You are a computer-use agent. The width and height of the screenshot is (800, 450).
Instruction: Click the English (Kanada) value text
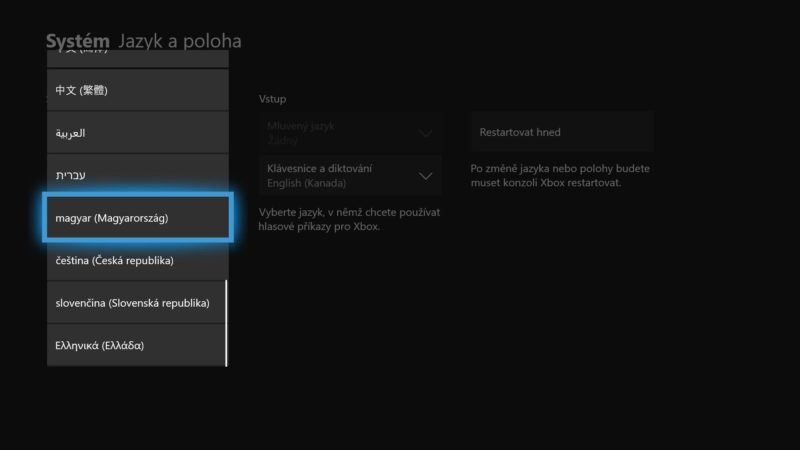[306, 183]
